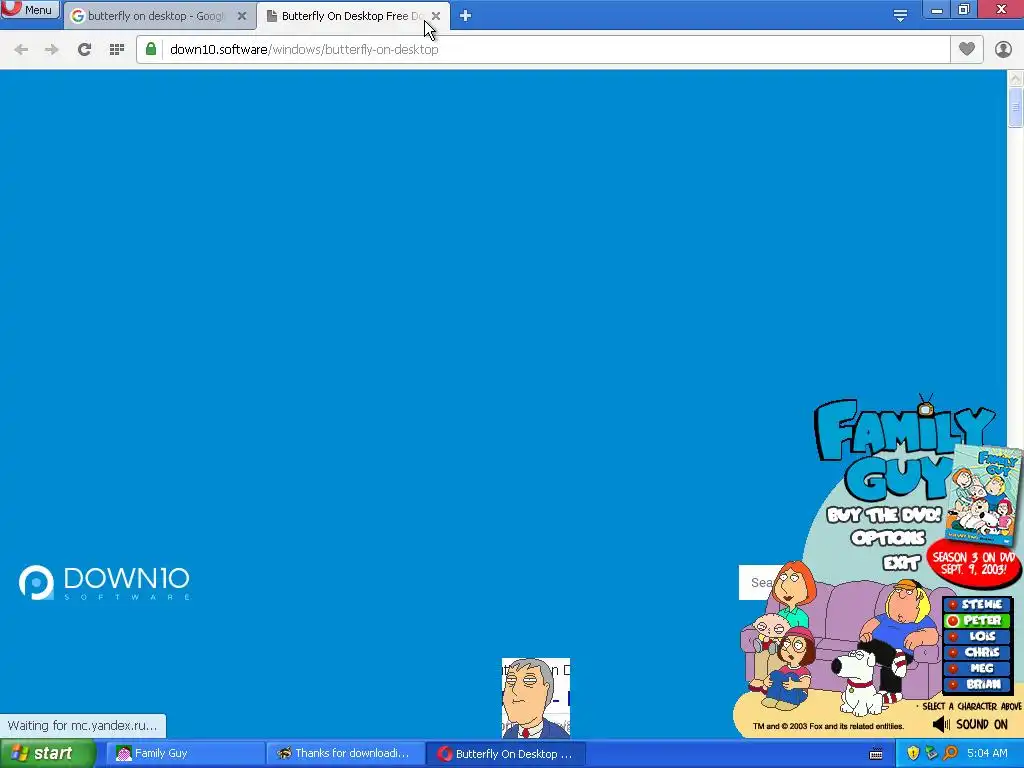Open the Speed Dial grid

pos(117,50)
